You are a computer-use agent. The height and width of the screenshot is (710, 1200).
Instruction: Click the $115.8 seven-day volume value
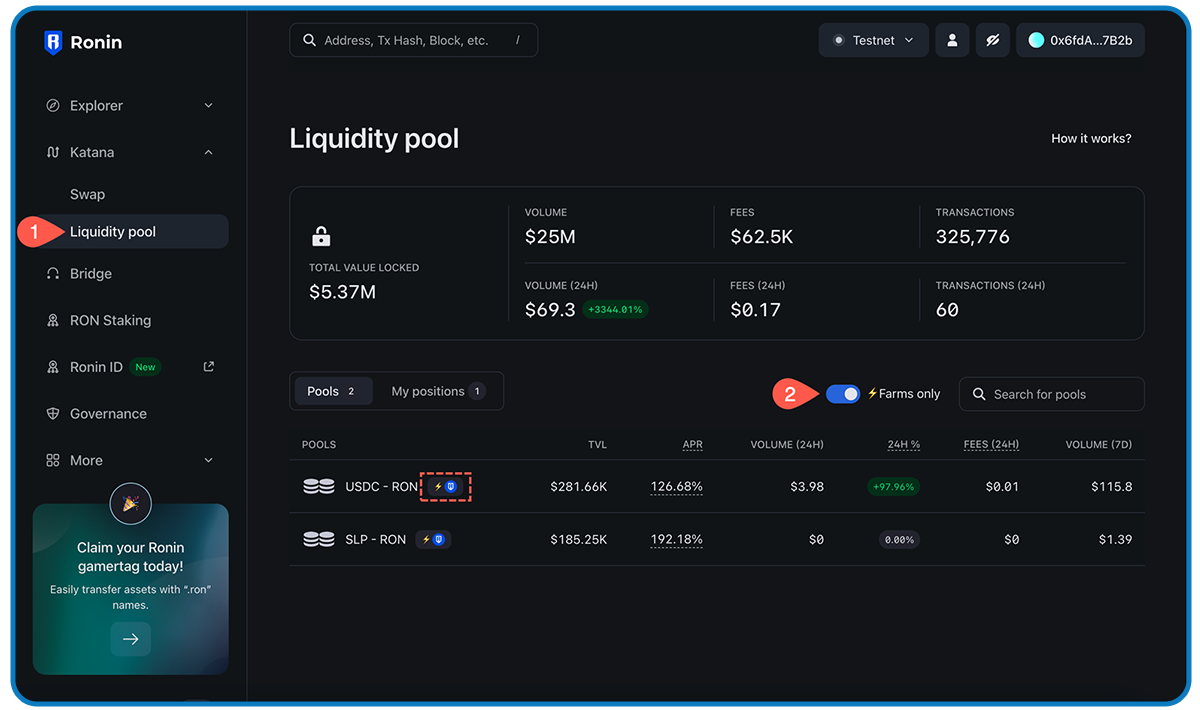[x=1112, y=487]
